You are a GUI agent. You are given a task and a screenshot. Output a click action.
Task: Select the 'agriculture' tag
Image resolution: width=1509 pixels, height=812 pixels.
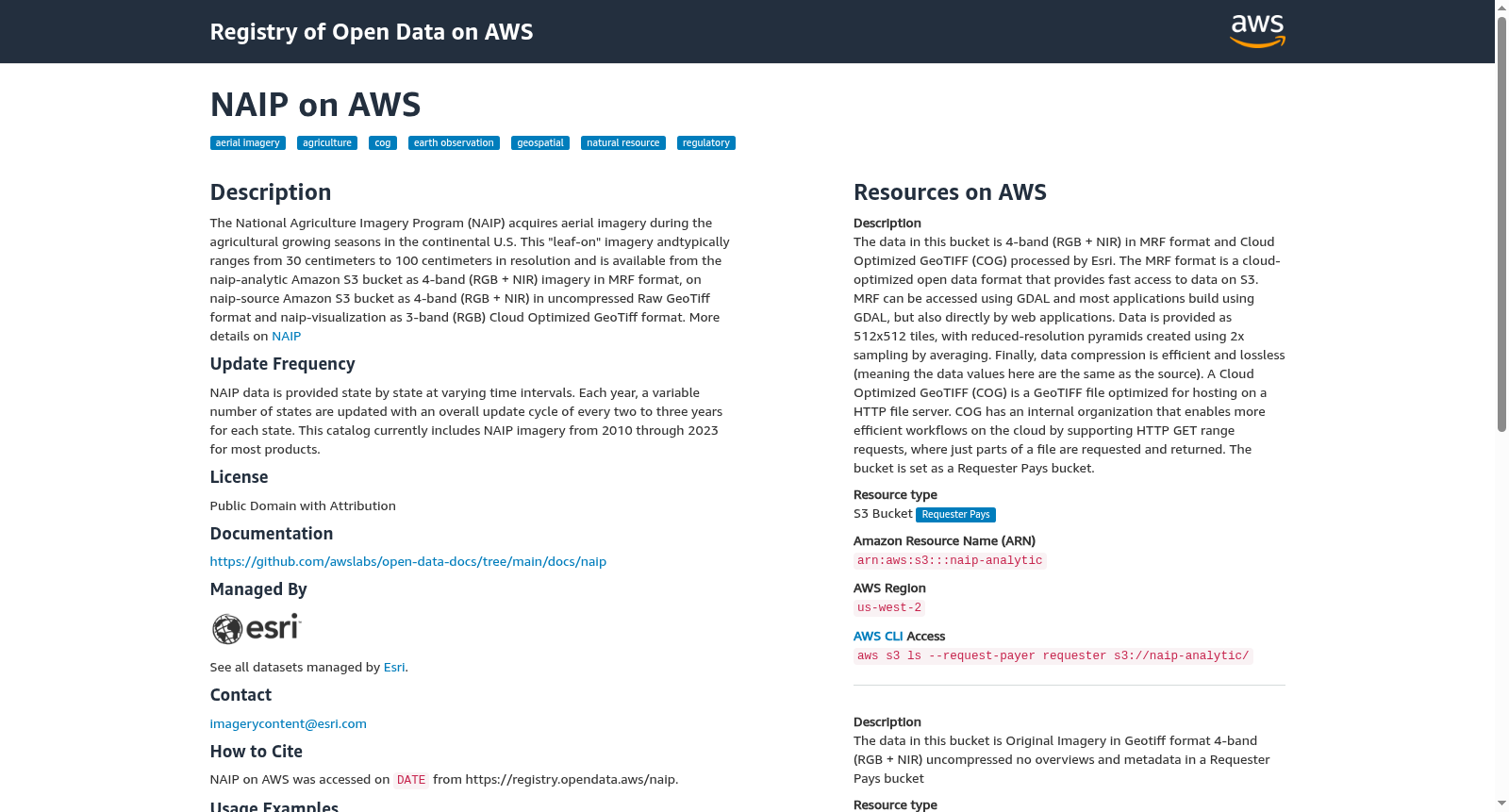click(x=327, y=143)
